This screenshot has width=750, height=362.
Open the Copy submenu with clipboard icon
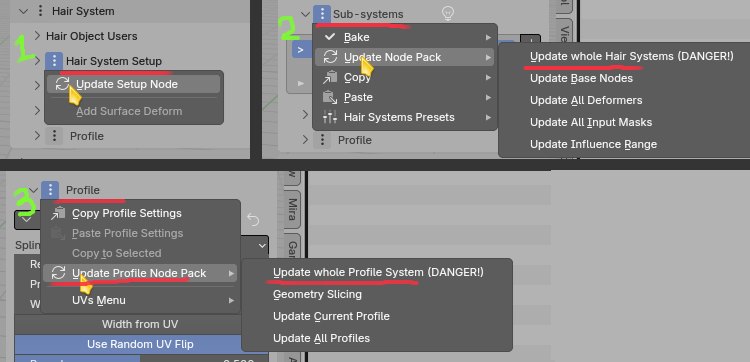tap(406, 77)
